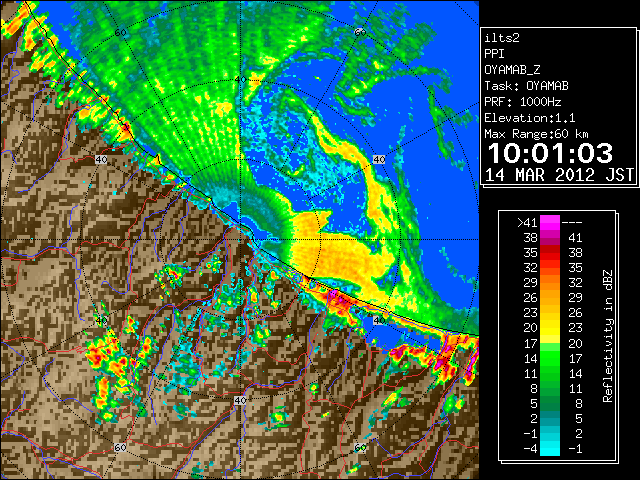Pick the yellow legend band beside '20'

tap(550, 328)
